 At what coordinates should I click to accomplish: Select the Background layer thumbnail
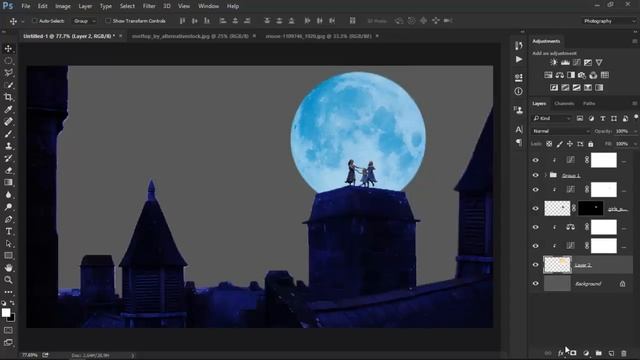click(x=557, y=284)
